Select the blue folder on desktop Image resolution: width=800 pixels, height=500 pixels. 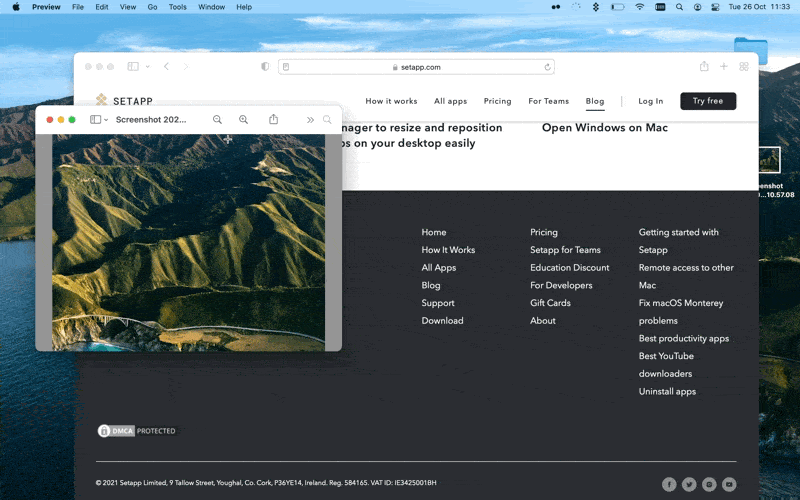pos(751,51)
